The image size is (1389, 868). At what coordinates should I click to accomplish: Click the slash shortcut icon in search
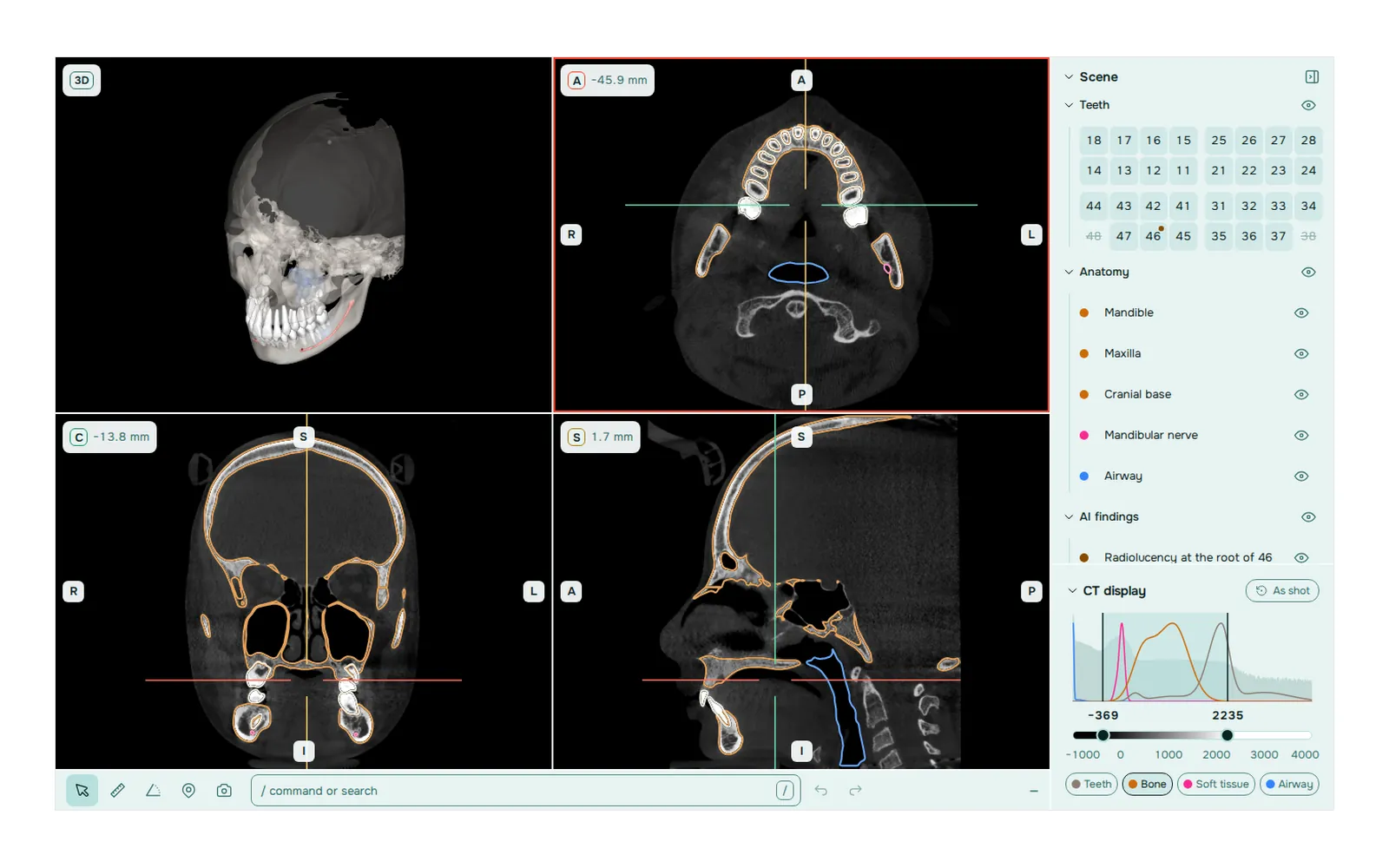[x=785, y=791]
